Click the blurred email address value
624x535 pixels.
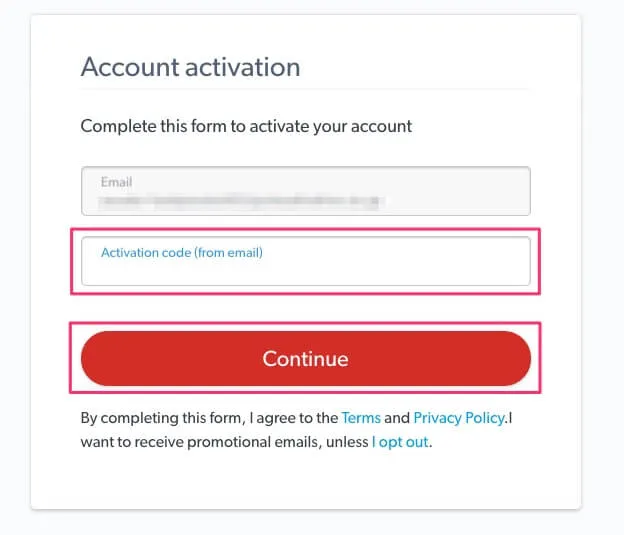coord(240,202)
